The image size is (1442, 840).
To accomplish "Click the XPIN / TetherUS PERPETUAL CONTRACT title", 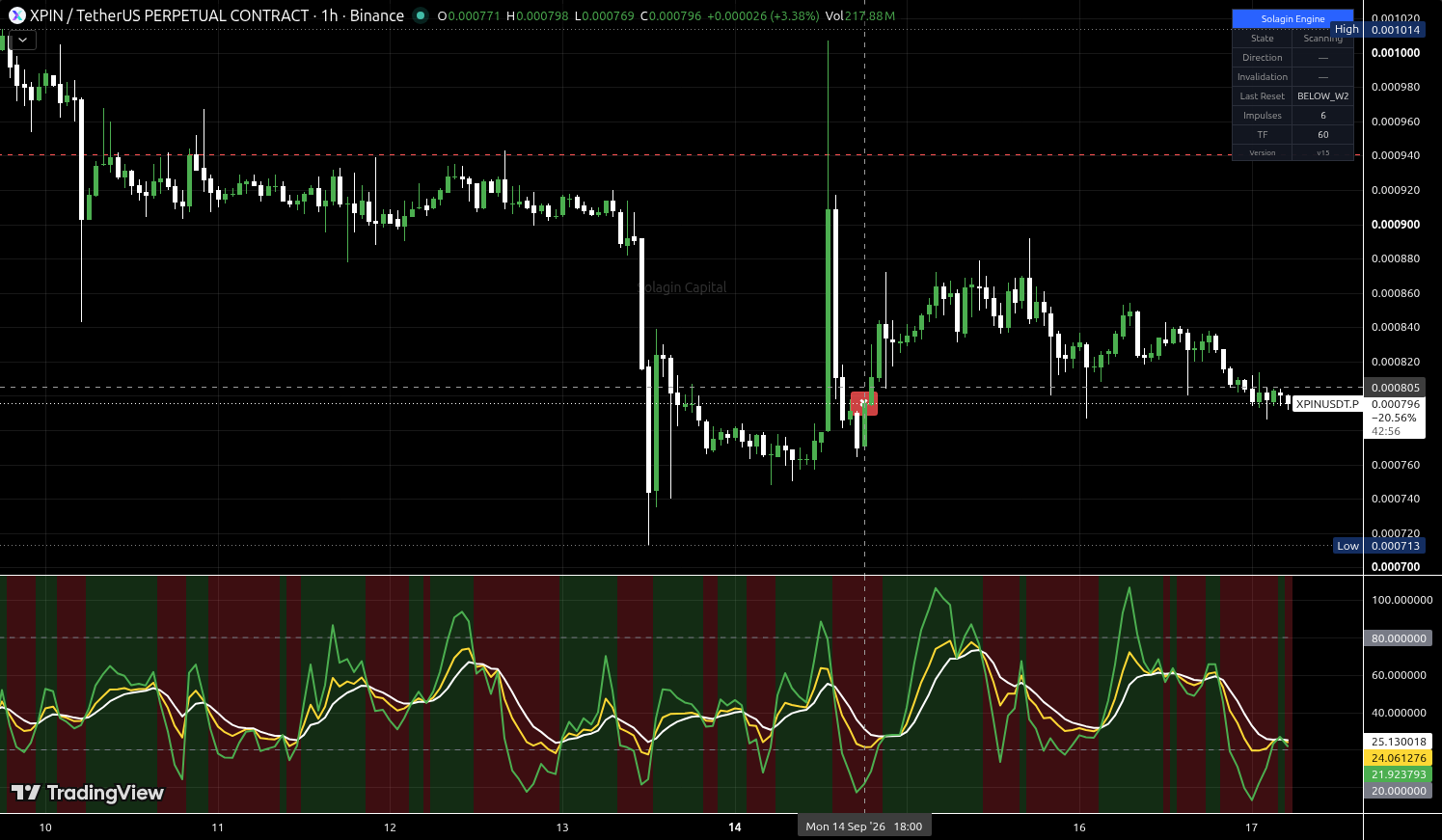I will [170, 15].
